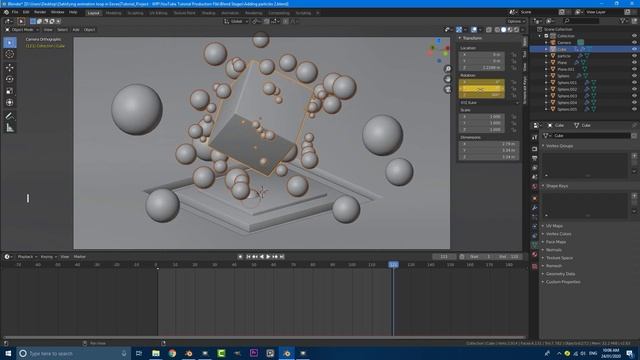
Task: Switch to rendered viewport shading
Action: (516, 30)
